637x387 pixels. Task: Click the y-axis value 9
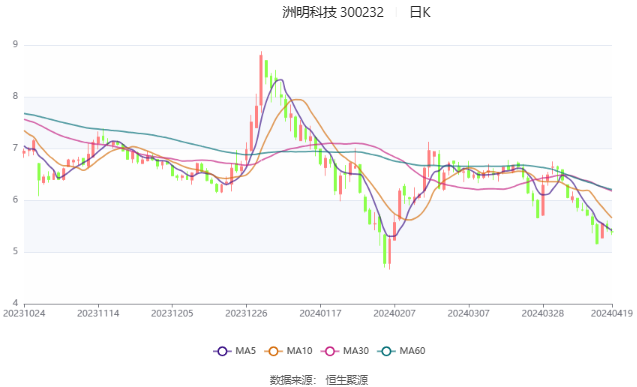pyautogui.click(x=15, y=44)
